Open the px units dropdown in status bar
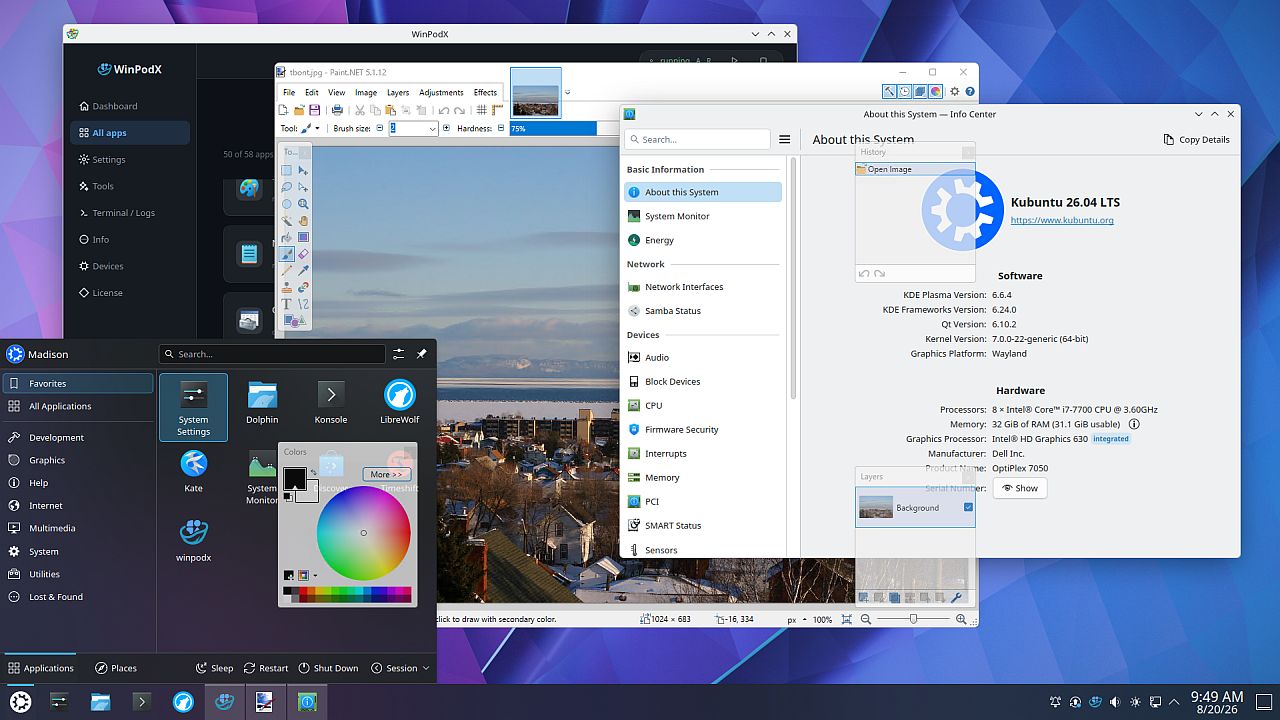Screen dimensions: 1280x720 (797, 619)
